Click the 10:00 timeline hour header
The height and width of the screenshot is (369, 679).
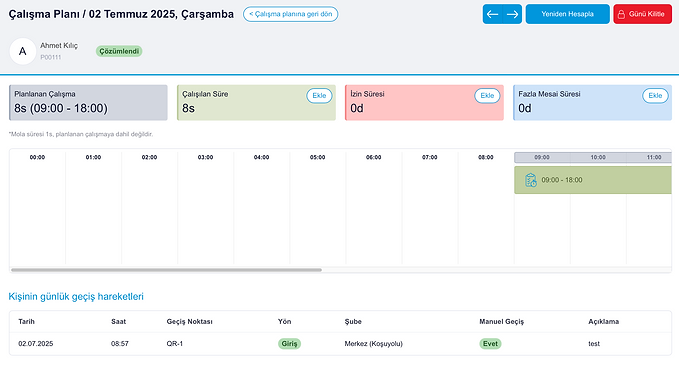tap(598, 157)
